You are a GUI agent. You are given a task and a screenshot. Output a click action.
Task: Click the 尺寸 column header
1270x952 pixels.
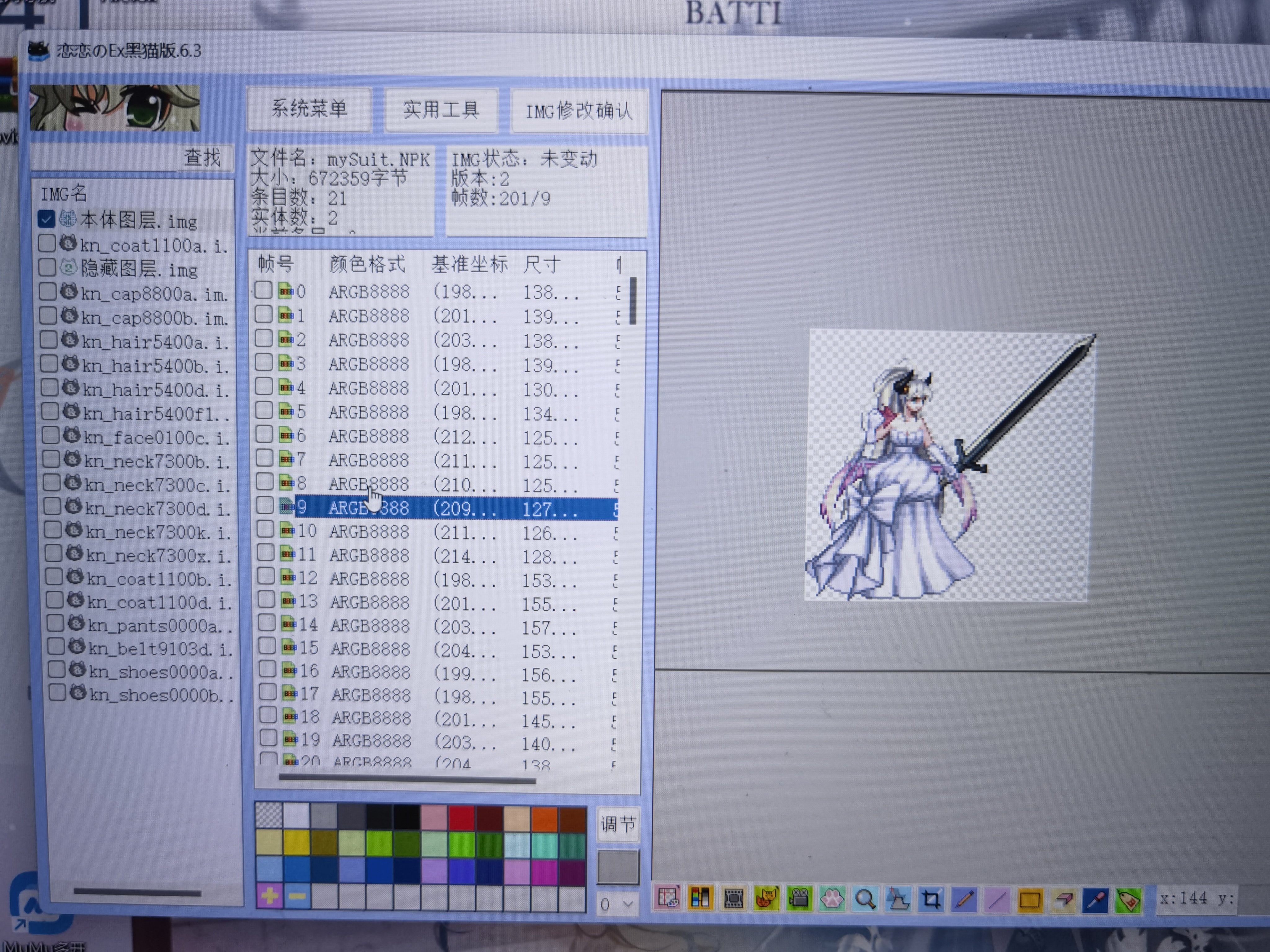[x=543, y=265]
